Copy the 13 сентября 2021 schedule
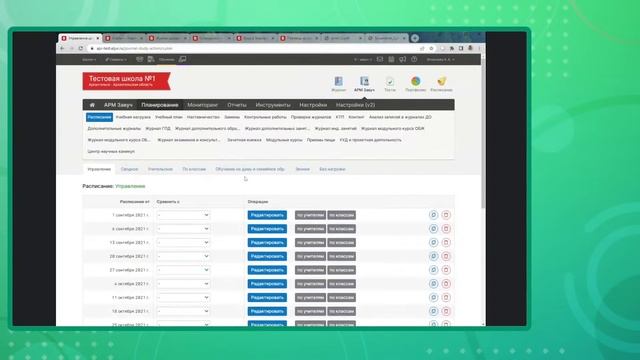Screen dimensions: 640x360 coord(433,242)
